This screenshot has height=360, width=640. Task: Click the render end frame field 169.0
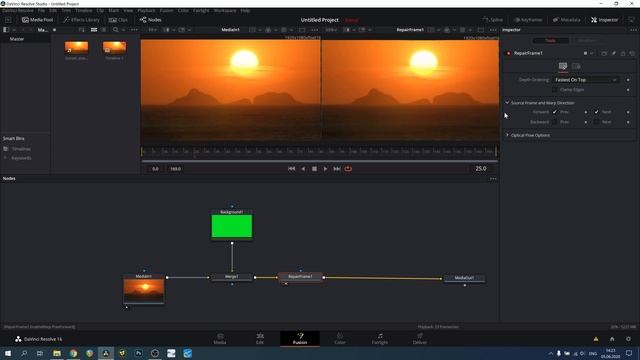pos(175,169)
